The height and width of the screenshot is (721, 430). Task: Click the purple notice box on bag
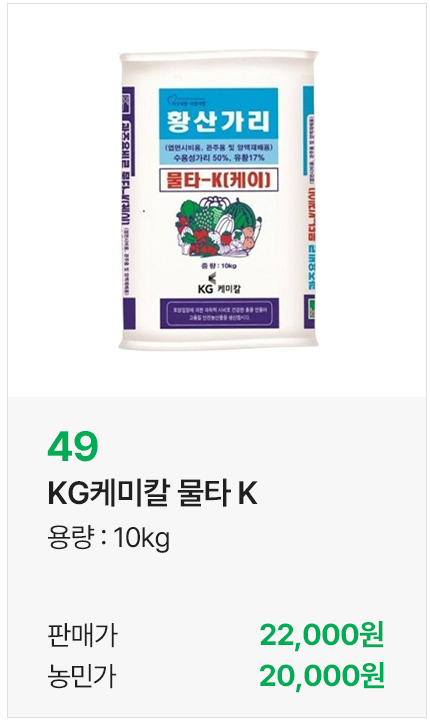[219, 314]
